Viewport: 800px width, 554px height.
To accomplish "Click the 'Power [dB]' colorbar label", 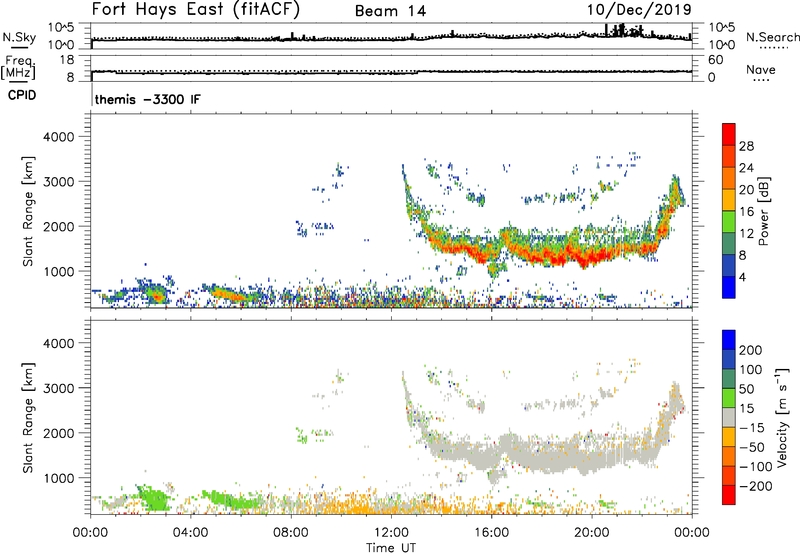I will [763, 211].
